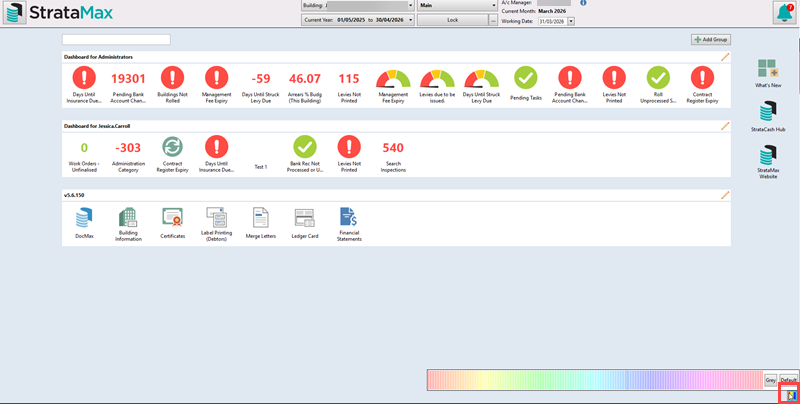Open Bank Rec Not Processed green check
This screenshot has height=404, width=800.
click(305, 155)
